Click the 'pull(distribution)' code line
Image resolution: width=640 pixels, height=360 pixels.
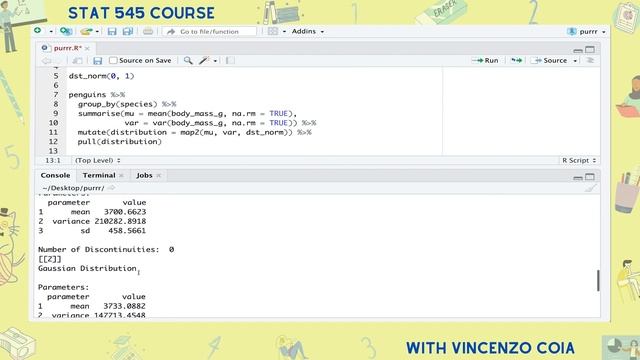pyautogui.click(x=120, y=142)
